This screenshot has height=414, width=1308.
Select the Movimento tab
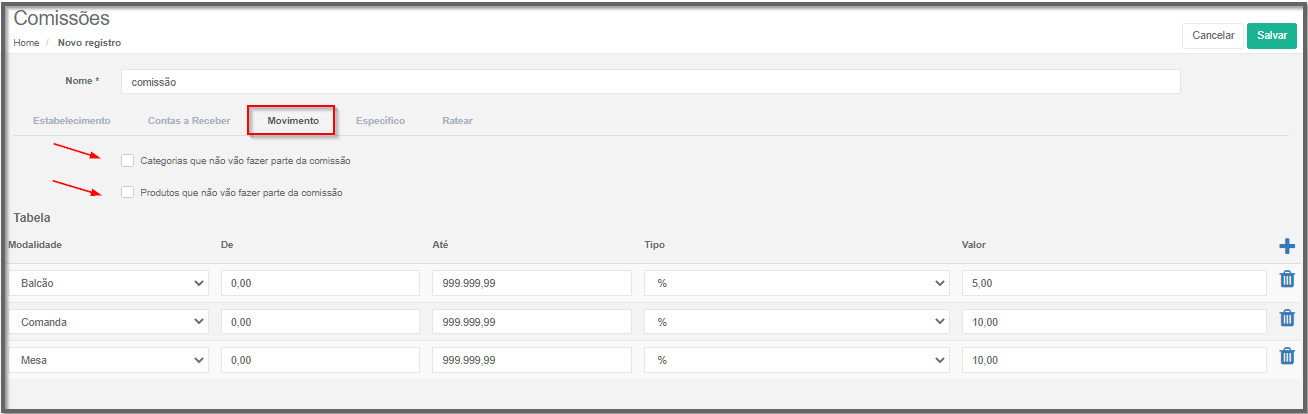pos(293,120)
